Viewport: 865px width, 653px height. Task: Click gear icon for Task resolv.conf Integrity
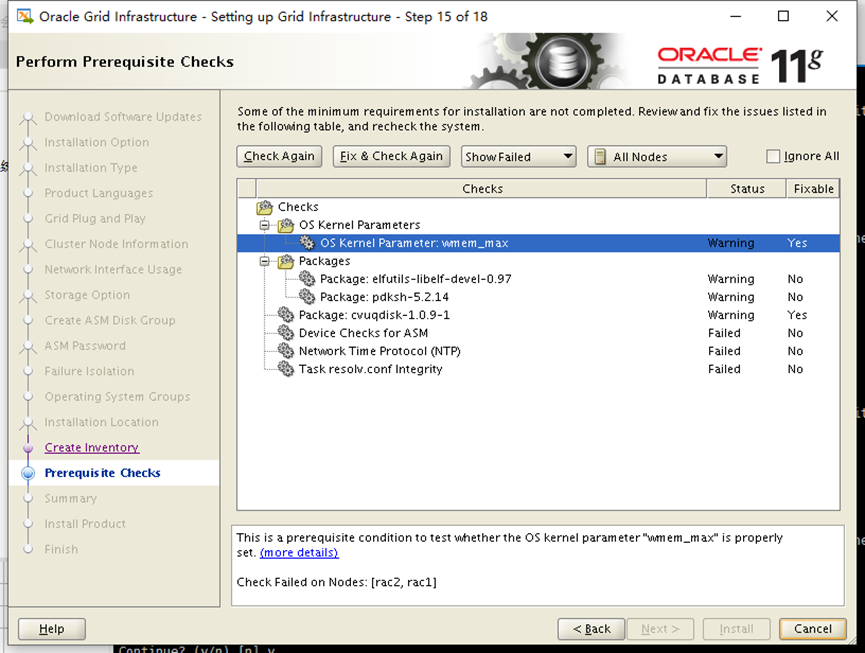coord(286,369)
